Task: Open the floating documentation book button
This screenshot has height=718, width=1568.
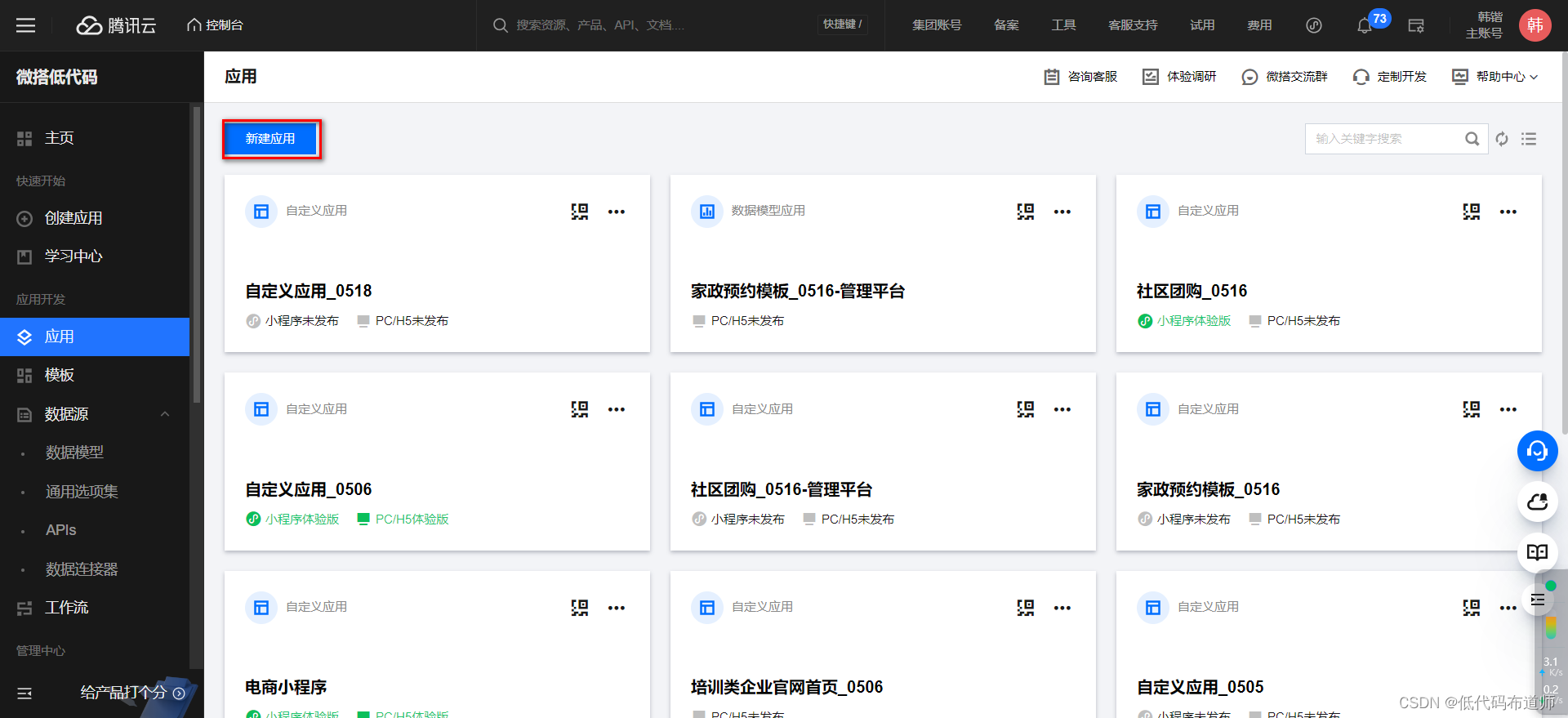Action: point(1538,552)
